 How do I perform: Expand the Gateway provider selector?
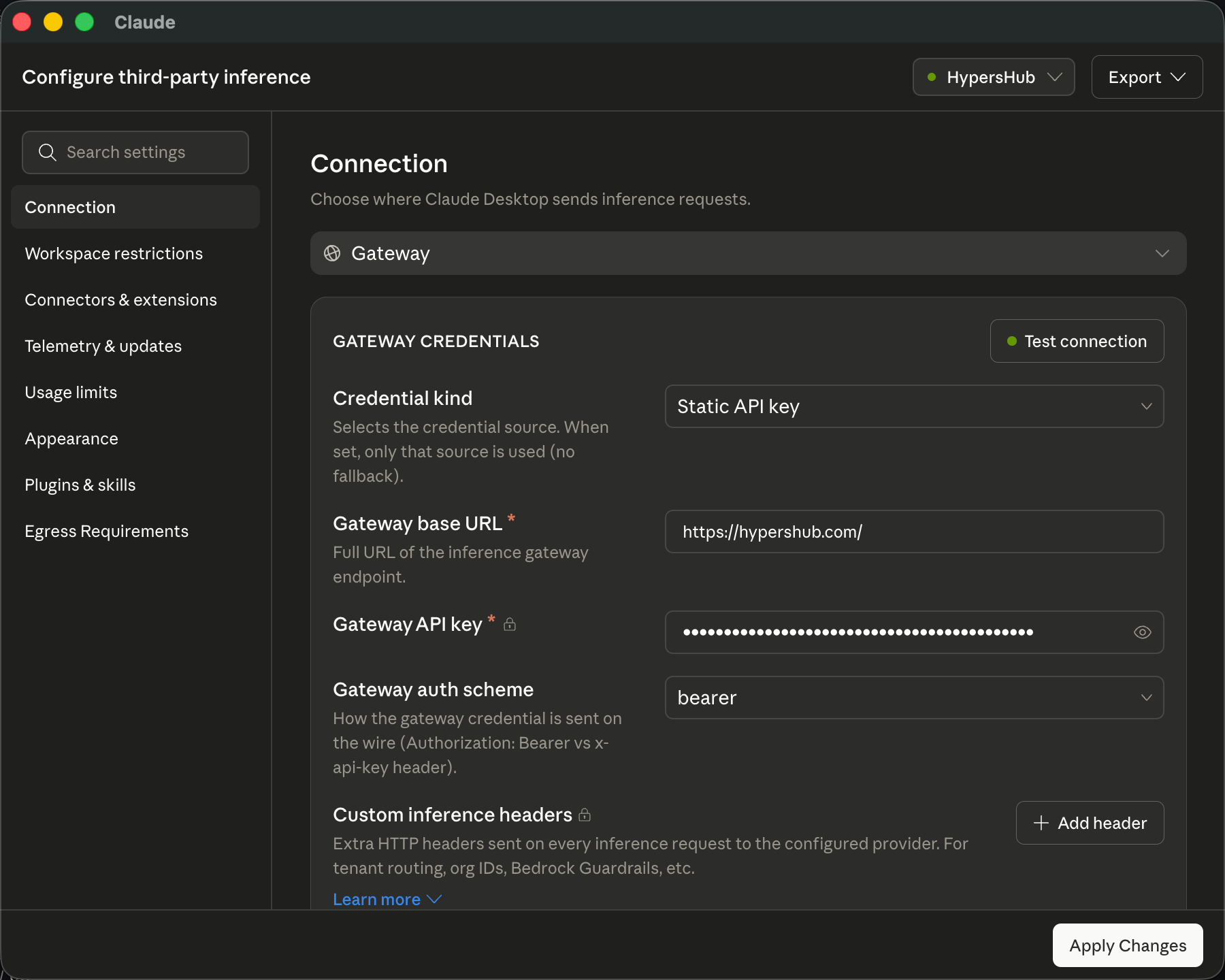(749, 253)
